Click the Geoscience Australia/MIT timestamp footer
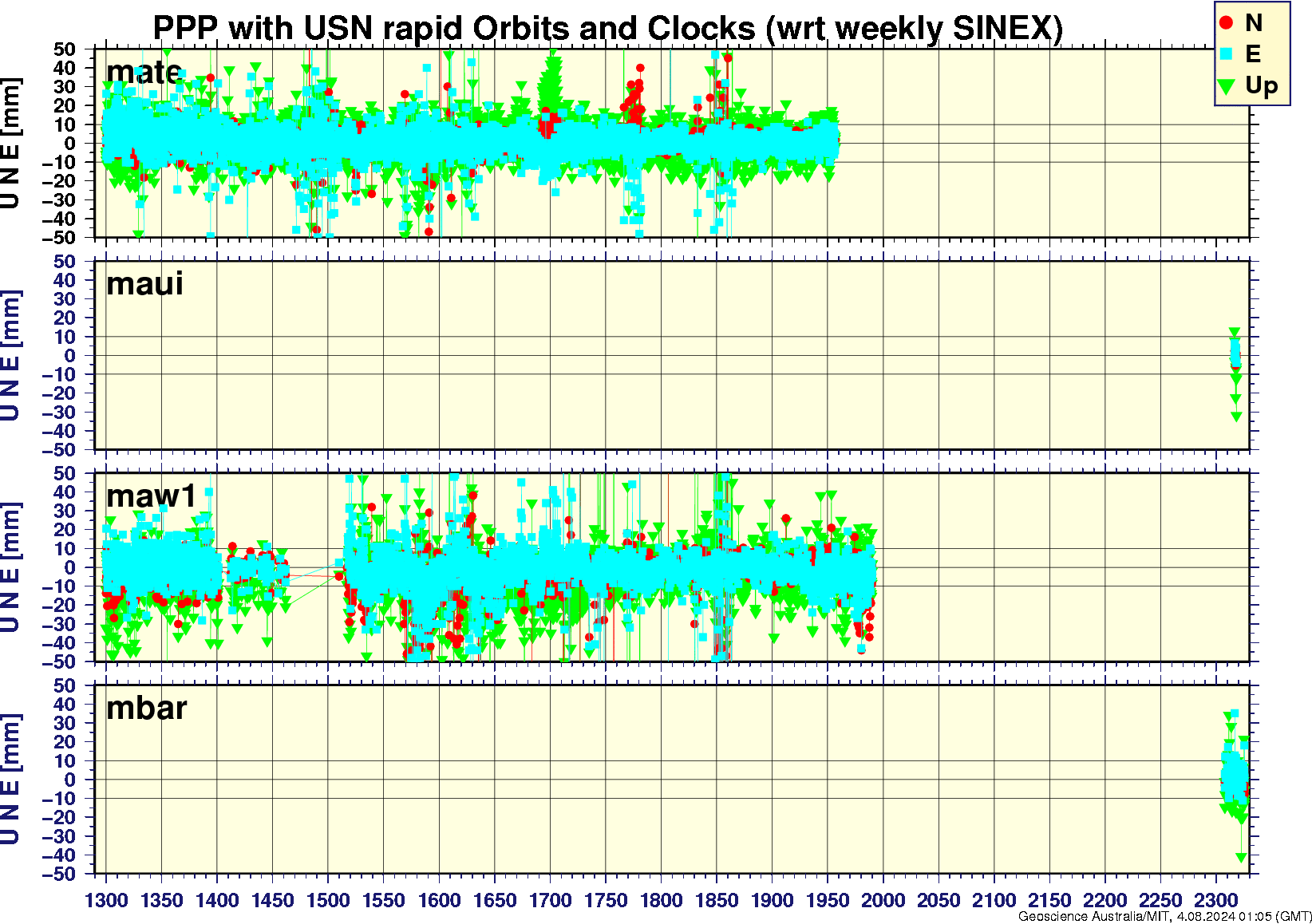Image resolution: width=1312 pixels, height=924 pixels. [x=1164, y=916]
